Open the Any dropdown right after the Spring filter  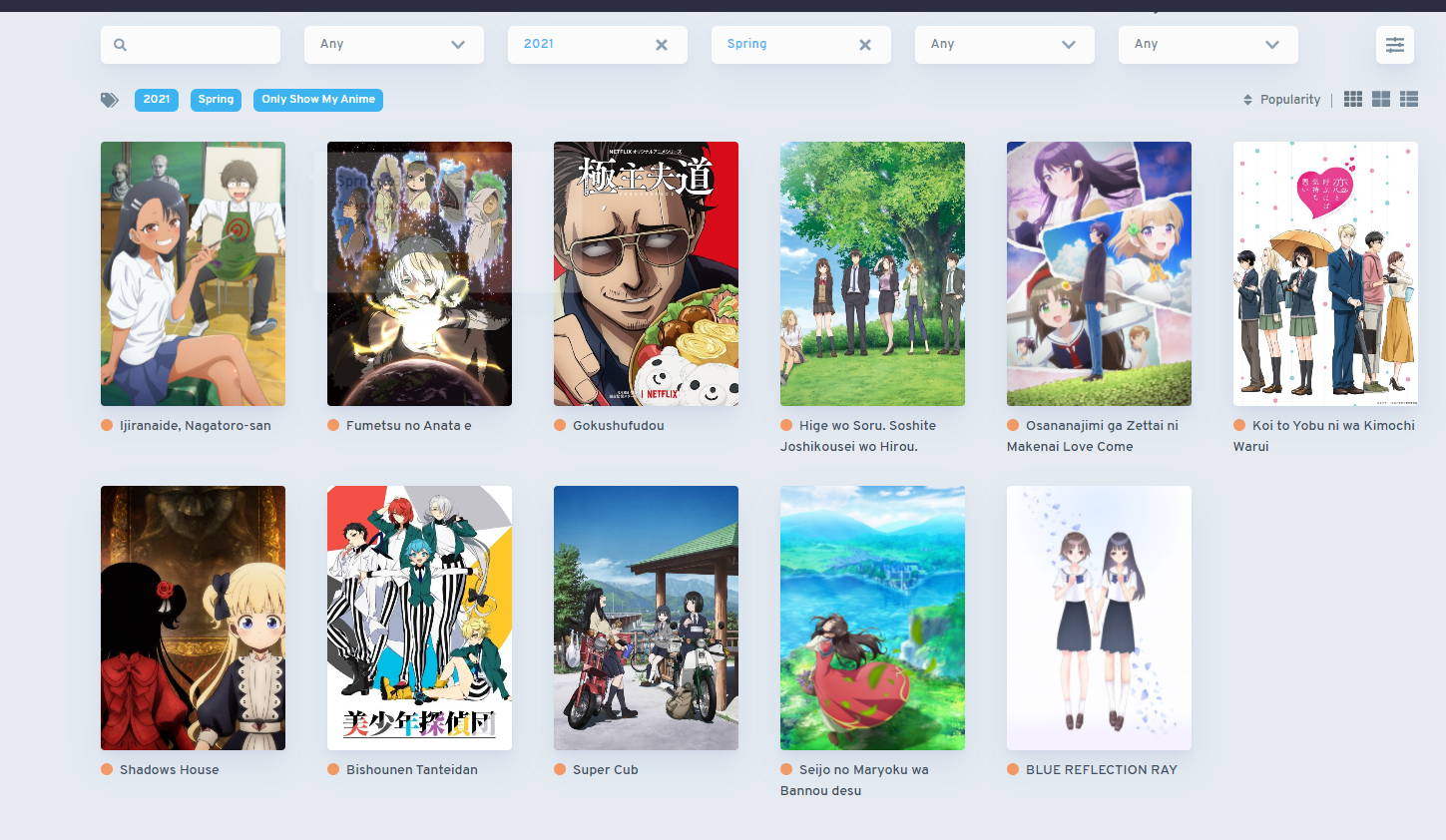pos(1005,45)
